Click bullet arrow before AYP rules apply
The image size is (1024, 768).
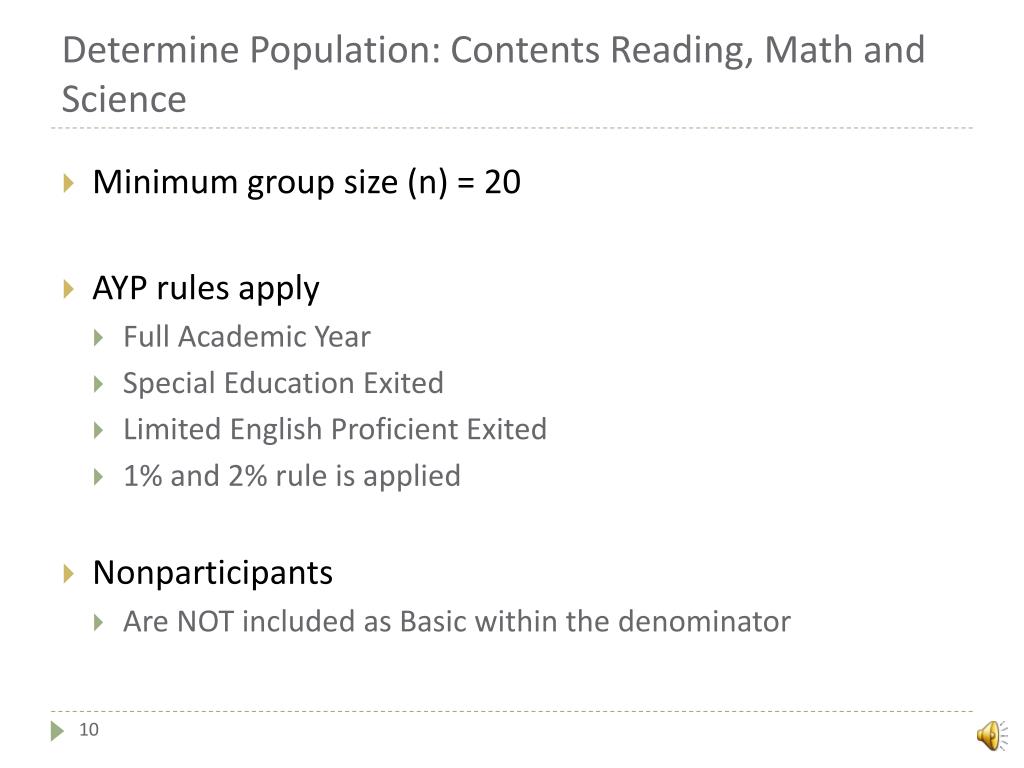pyautogui.click(x=69, y=289)
